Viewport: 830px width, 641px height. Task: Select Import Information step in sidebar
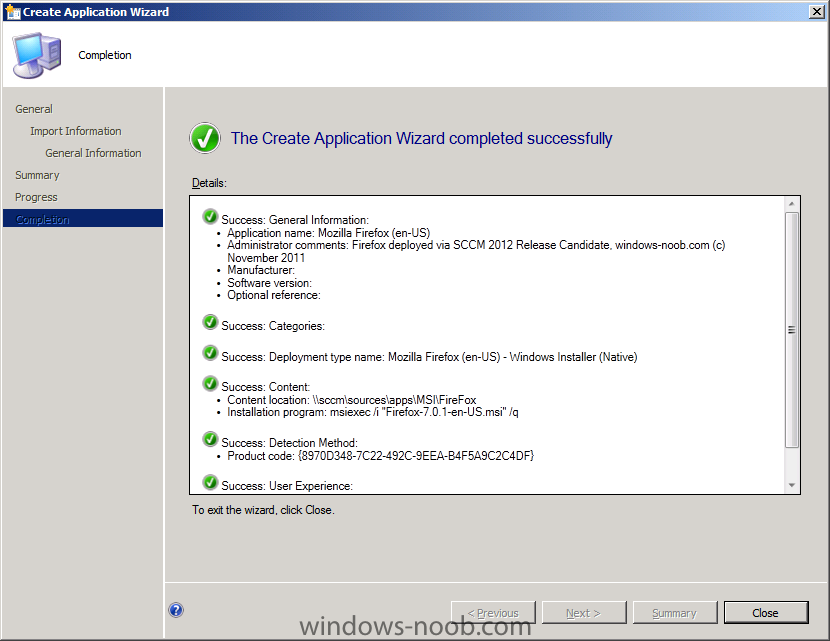point(76,131)
